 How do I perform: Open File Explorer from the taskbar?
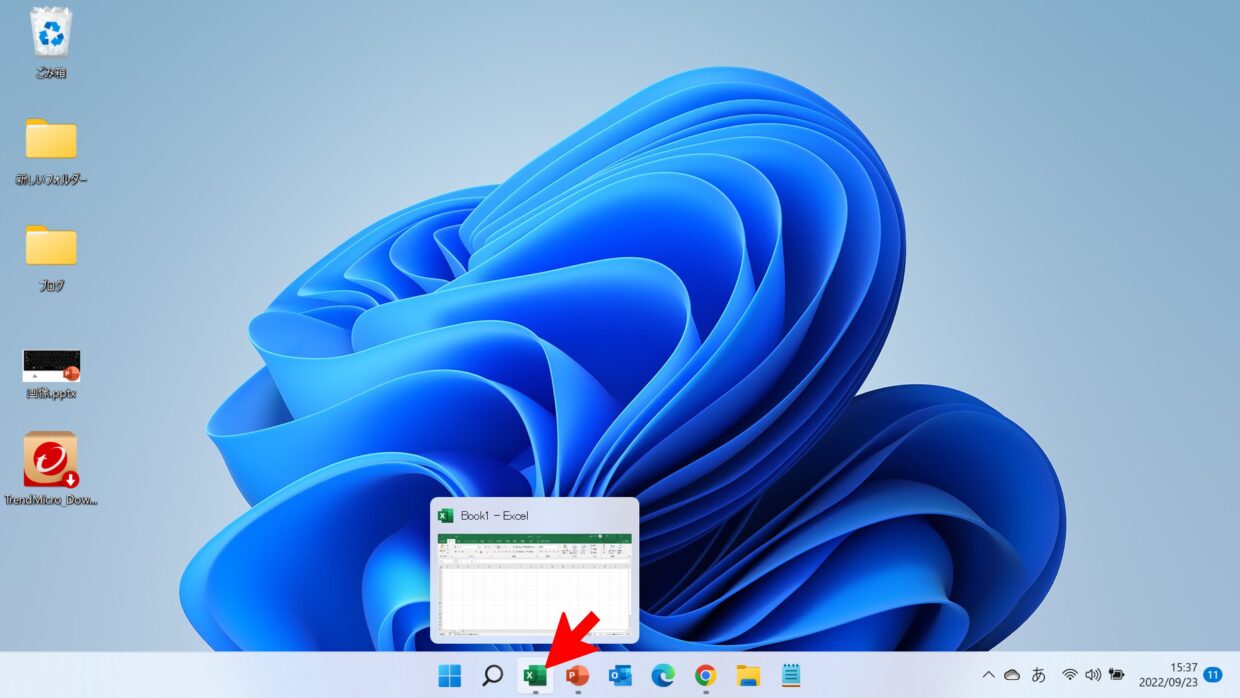[x=748, y=676]
